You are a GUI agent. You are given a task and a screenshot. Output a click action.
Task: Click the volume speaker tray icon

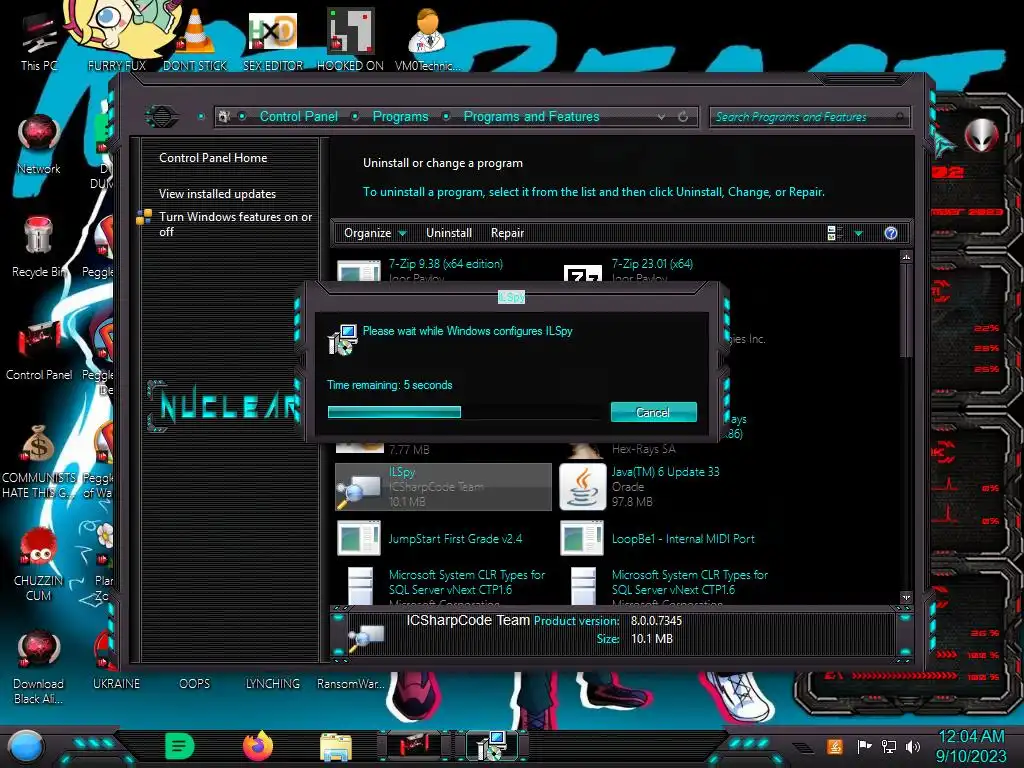click(x=913, y=746)
